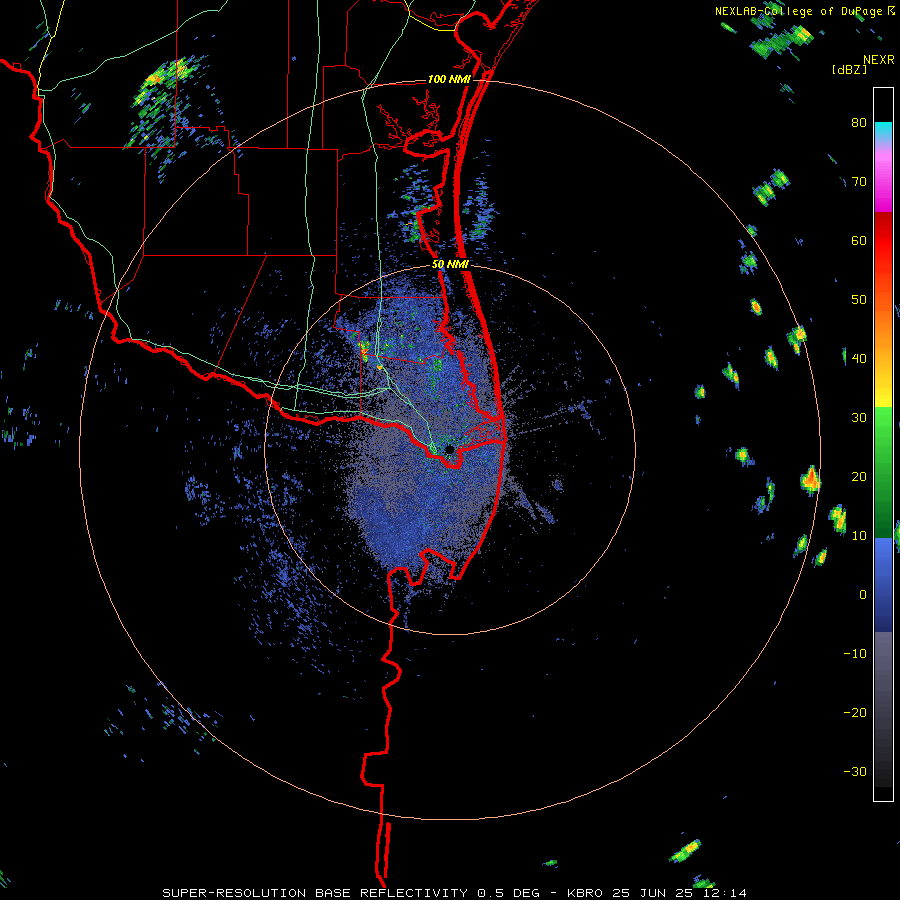Click the '50 NMI' range ring label

(451, 265)
